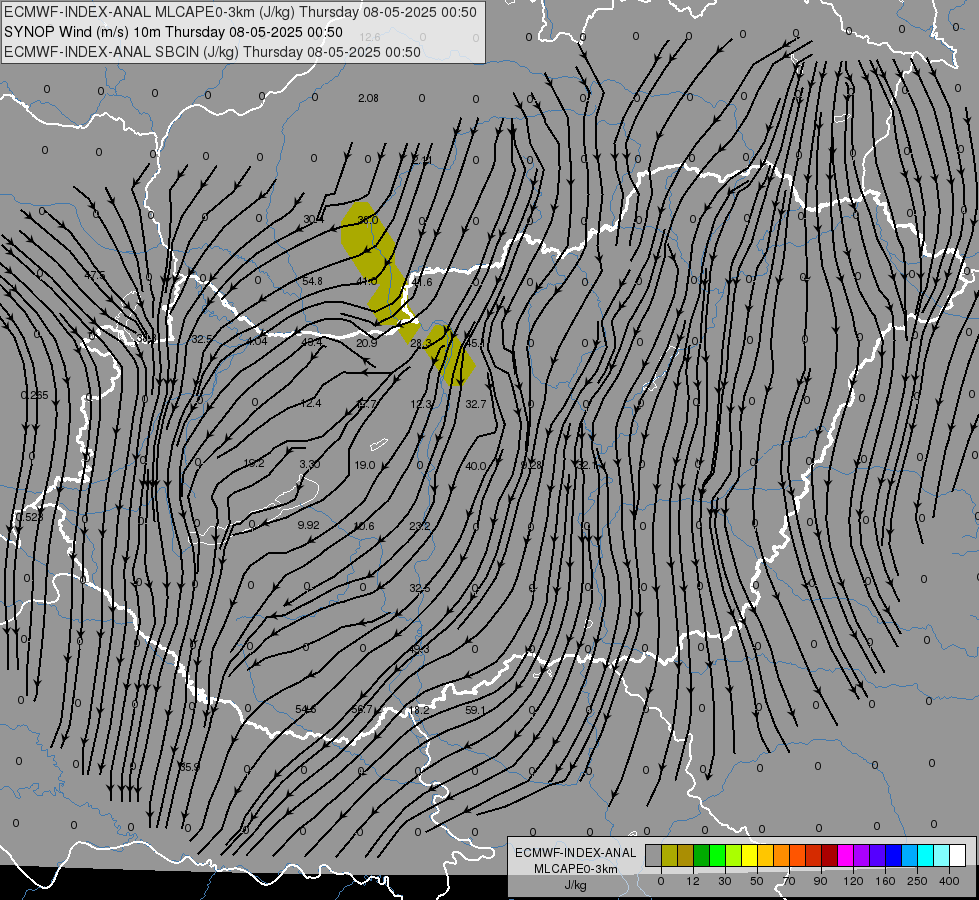Select the legend tick label 30
Viewport: 979px width, 900px height.
(x=725, y=881)
